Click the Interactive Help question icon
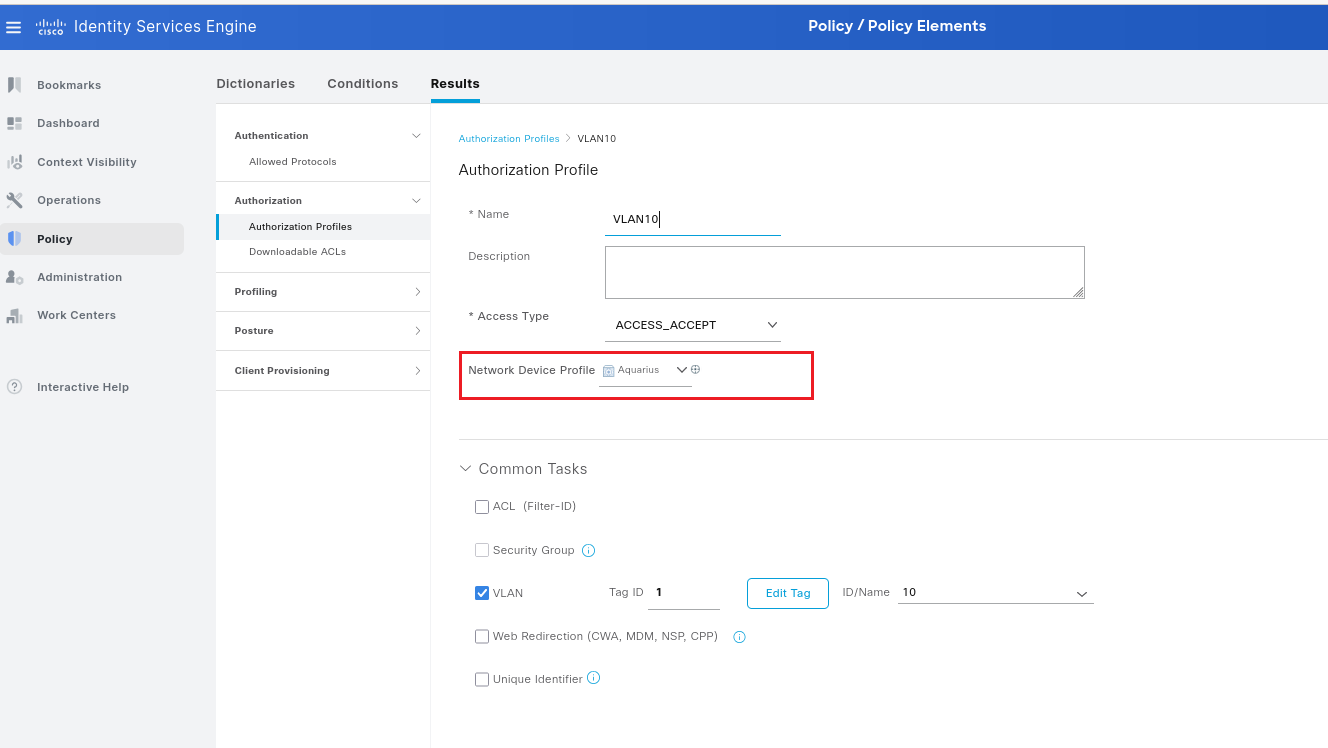Image resolution: width=1328 pixels, height=748 pixels. (x=14, y=387)
